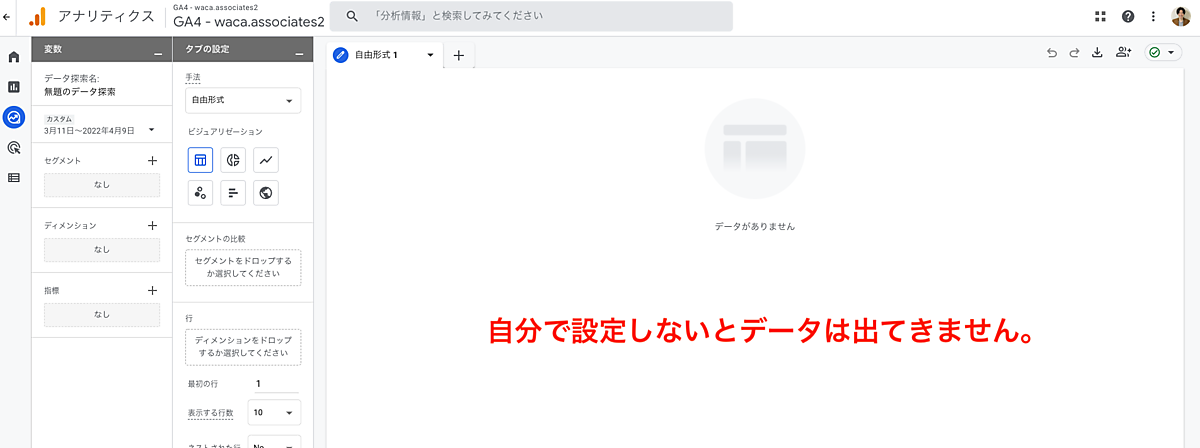Open the 手法 自由形式 dropdown

pyautogui.click(x=243, y=101)
